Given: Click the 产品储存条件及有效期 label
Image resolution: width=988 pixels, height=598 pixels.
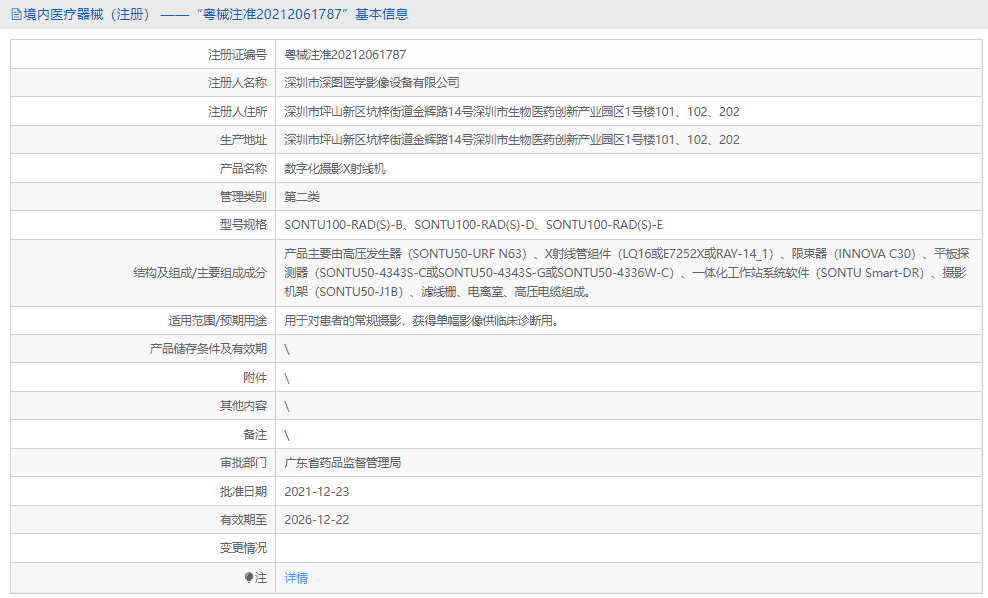Looking at the screenshot, I should (x=208, y=349).
